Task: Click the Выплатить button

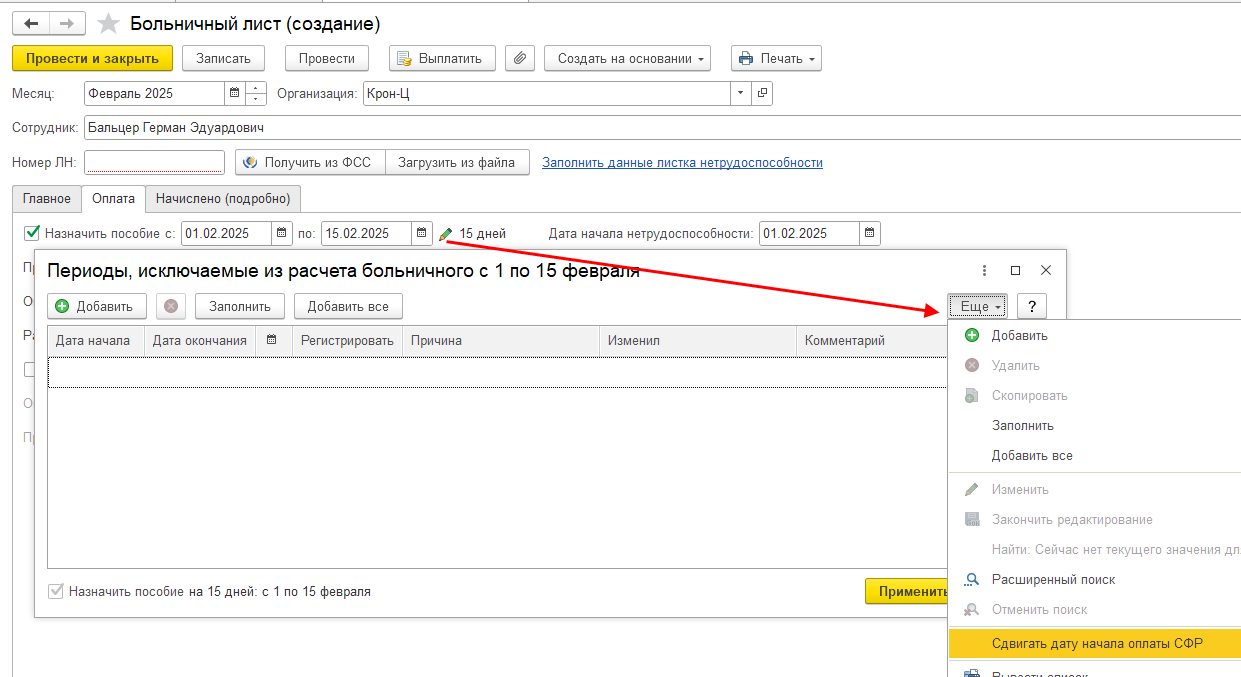Action: [442, 58]
